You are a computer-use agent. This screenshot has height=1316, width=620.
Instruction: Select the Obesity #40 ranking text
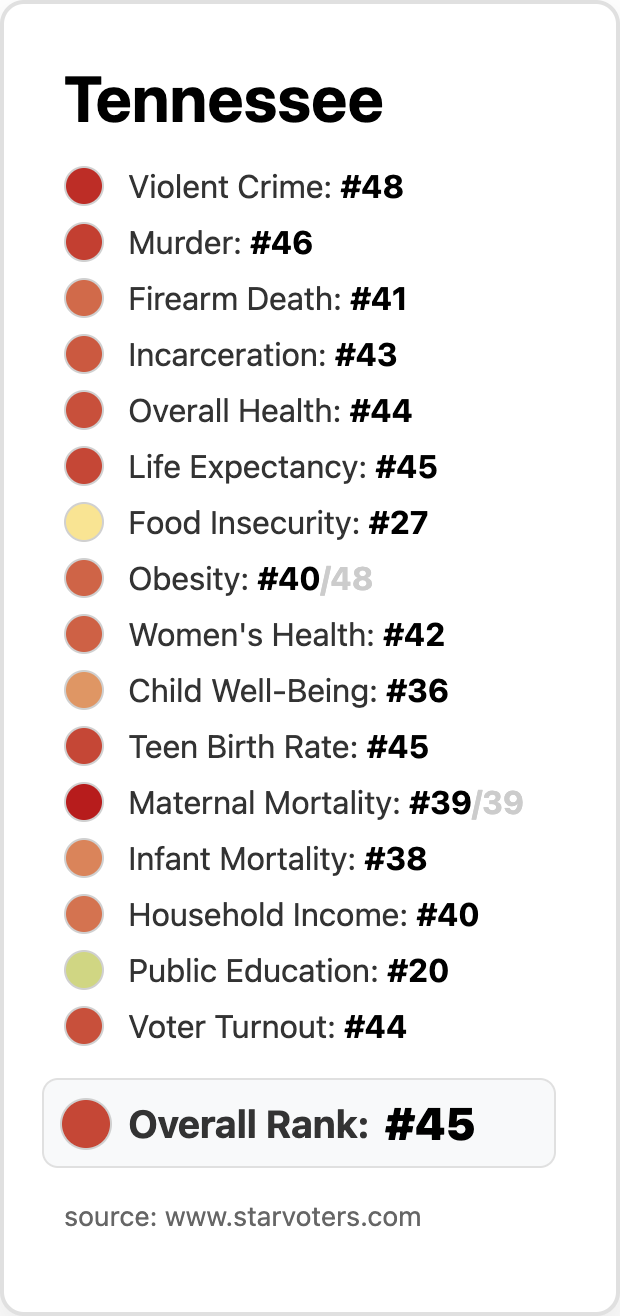coord(224,579)
